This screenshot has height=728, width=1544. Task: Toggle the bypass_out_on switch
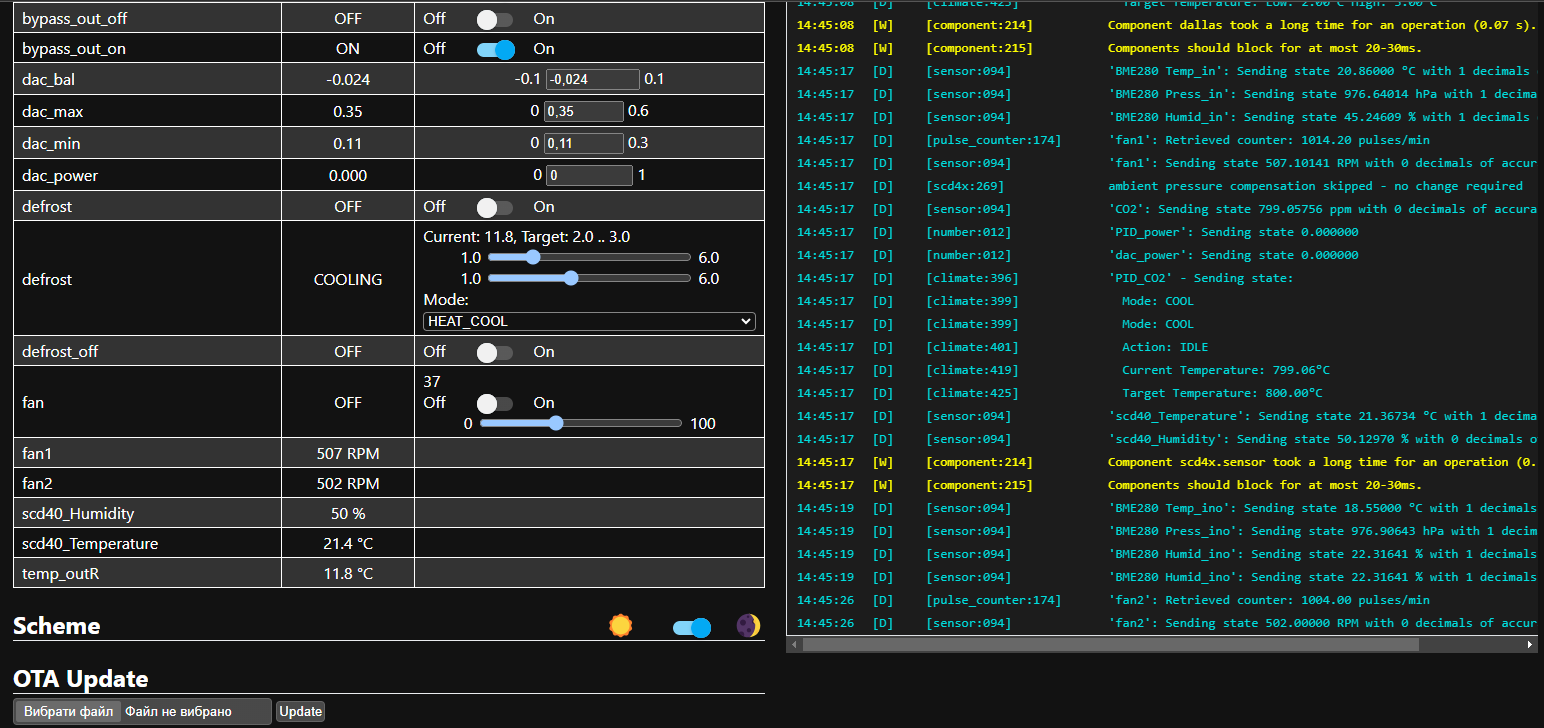(x=495, y=49)
